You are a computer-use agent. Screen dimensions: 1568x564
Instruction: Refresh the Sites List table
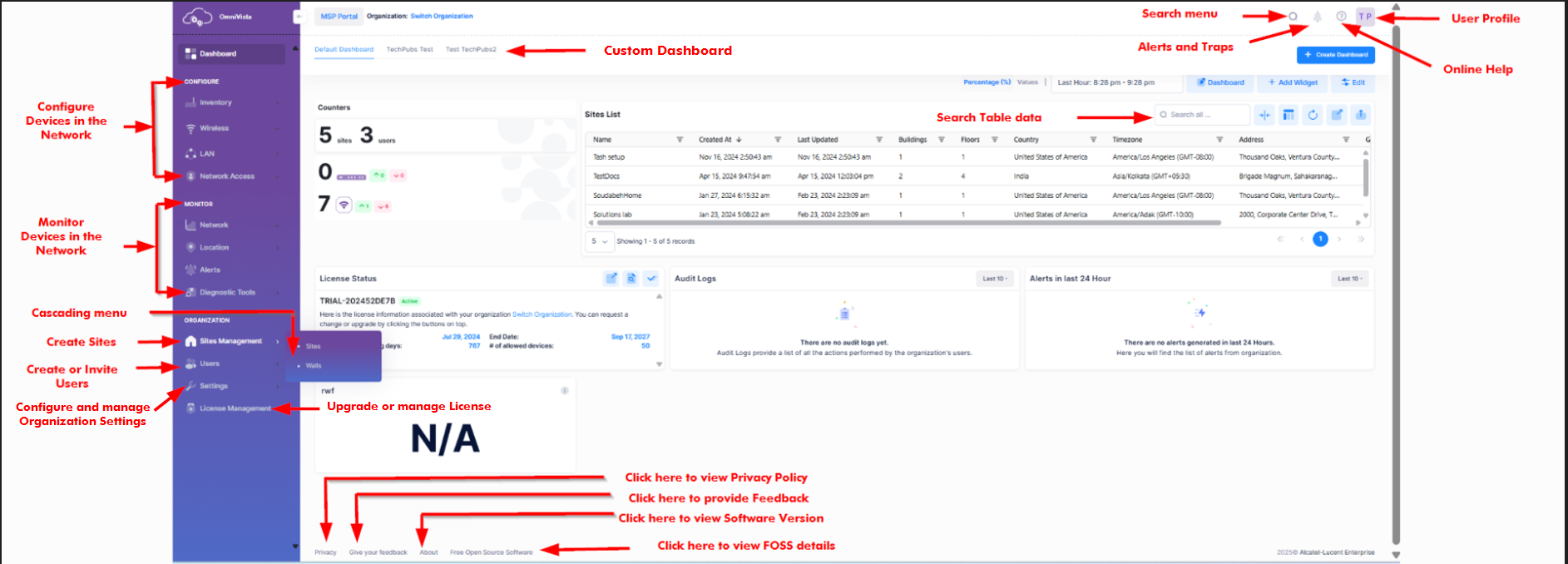(1313, 115)
